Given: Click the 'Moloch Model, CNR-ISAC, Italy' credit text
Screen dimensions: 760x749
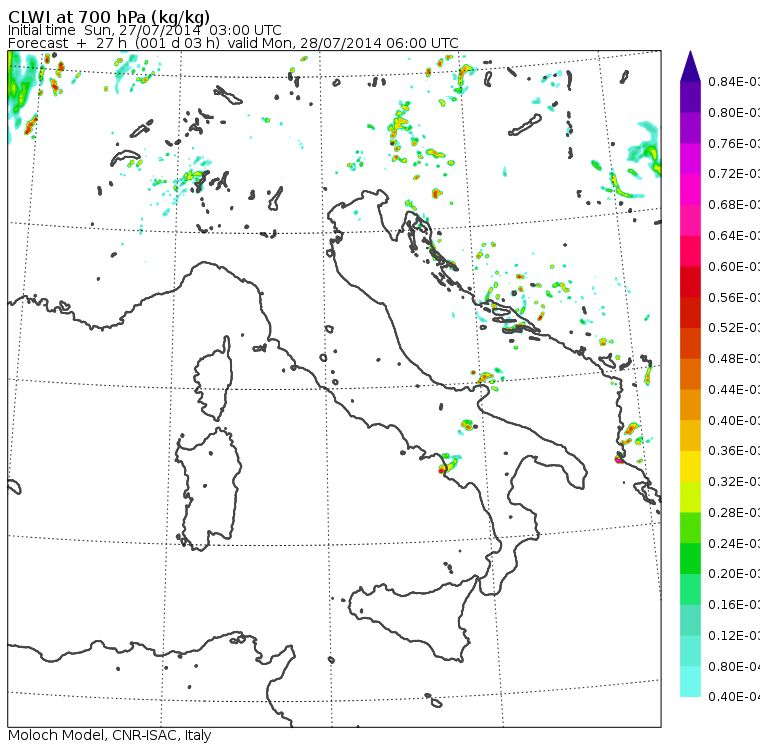Looking at the screenshot, I should pos(110,735).
